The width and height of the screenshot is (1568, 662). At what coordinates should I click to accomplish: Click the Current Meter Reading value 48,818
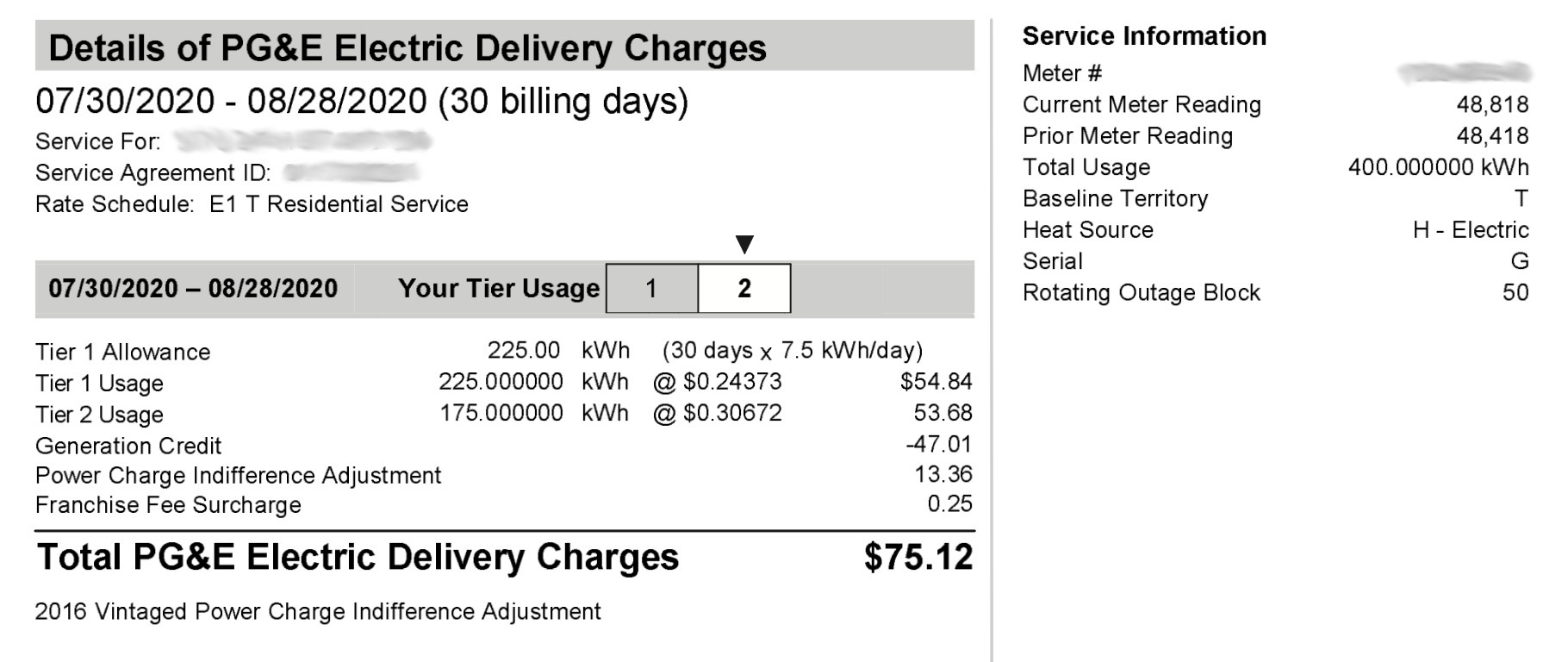pos(1492,104)
